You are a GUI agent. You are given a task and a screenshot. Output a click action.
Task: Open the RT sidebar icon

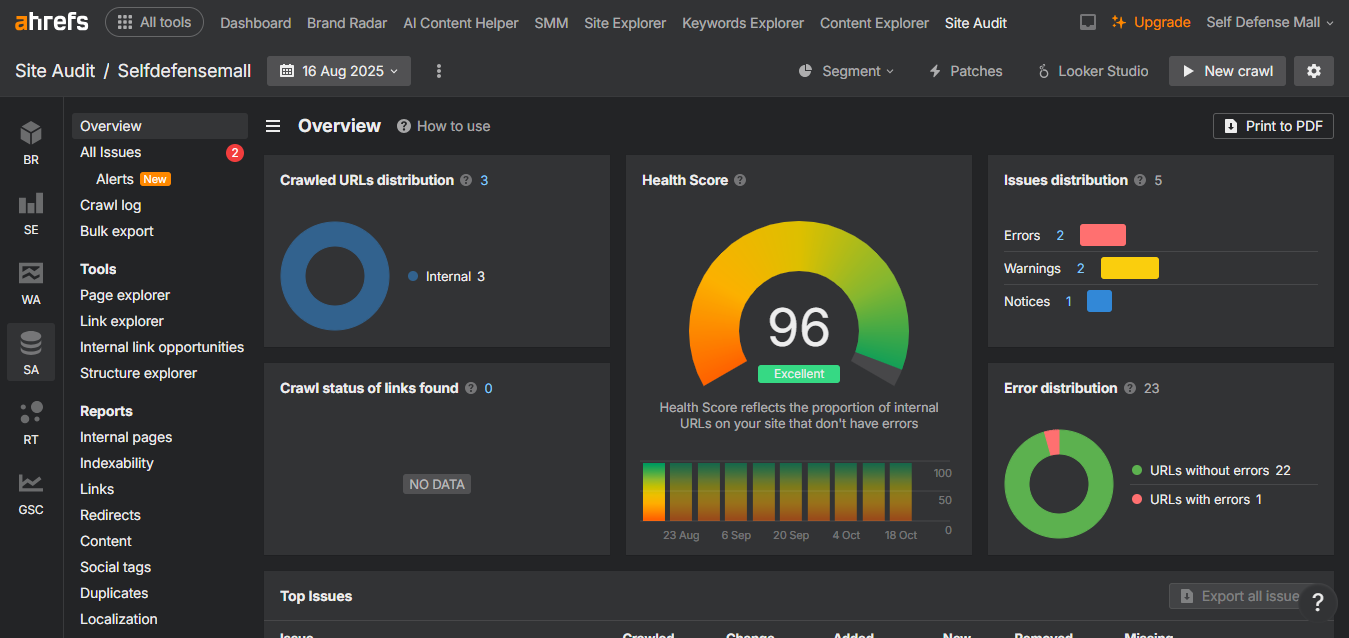coord(31,423)
